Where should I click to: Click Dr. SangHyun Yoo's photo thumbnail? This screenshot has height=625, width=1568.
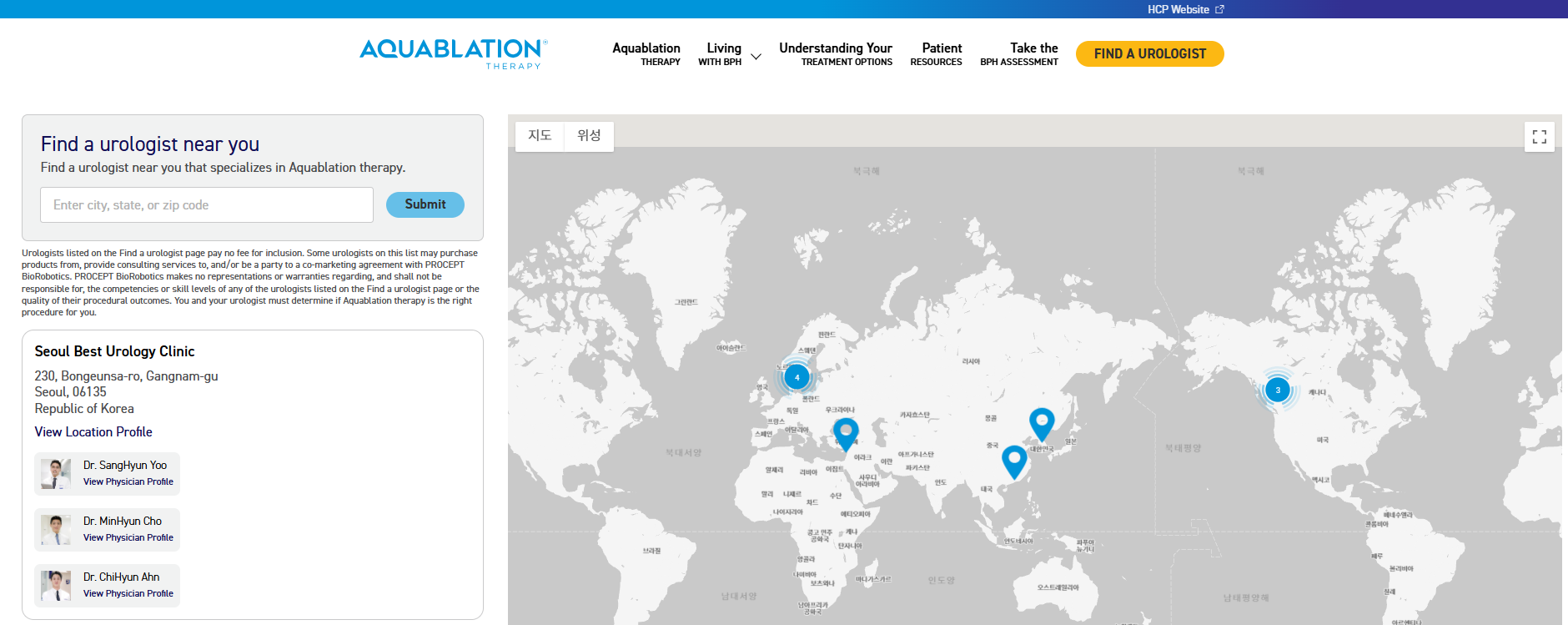pos(56,473)
